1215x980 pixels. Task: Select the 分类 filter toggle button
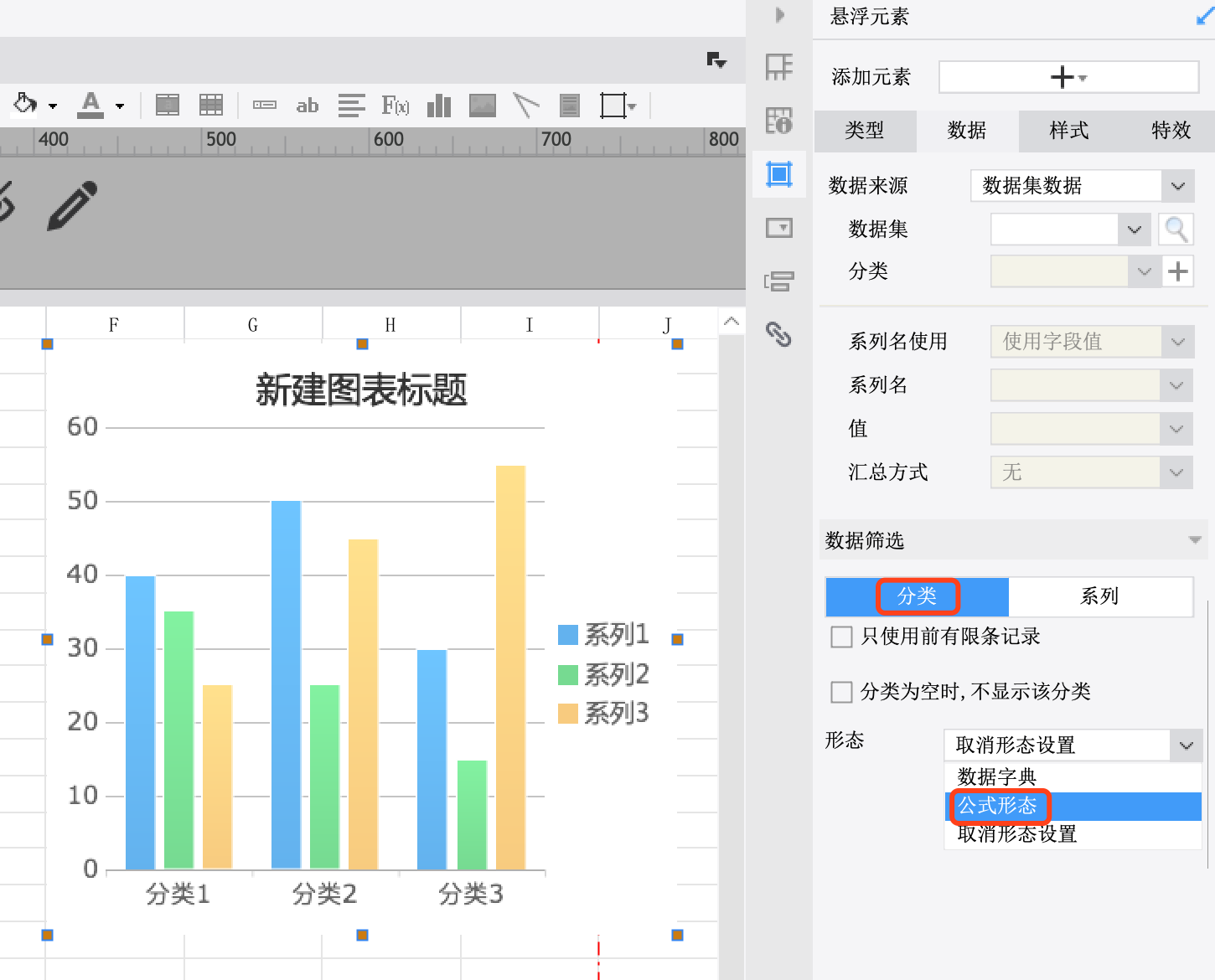[x=917, y=596]
